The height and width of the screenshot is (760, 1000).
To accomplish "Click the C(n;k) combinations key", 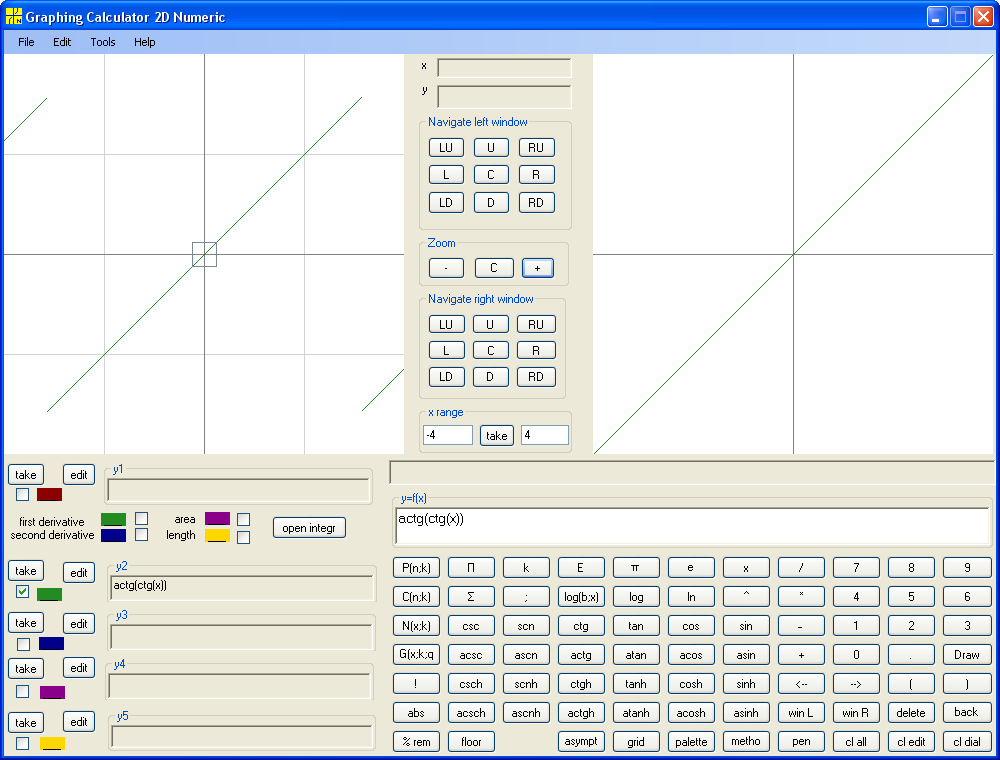I will point(416,597).
